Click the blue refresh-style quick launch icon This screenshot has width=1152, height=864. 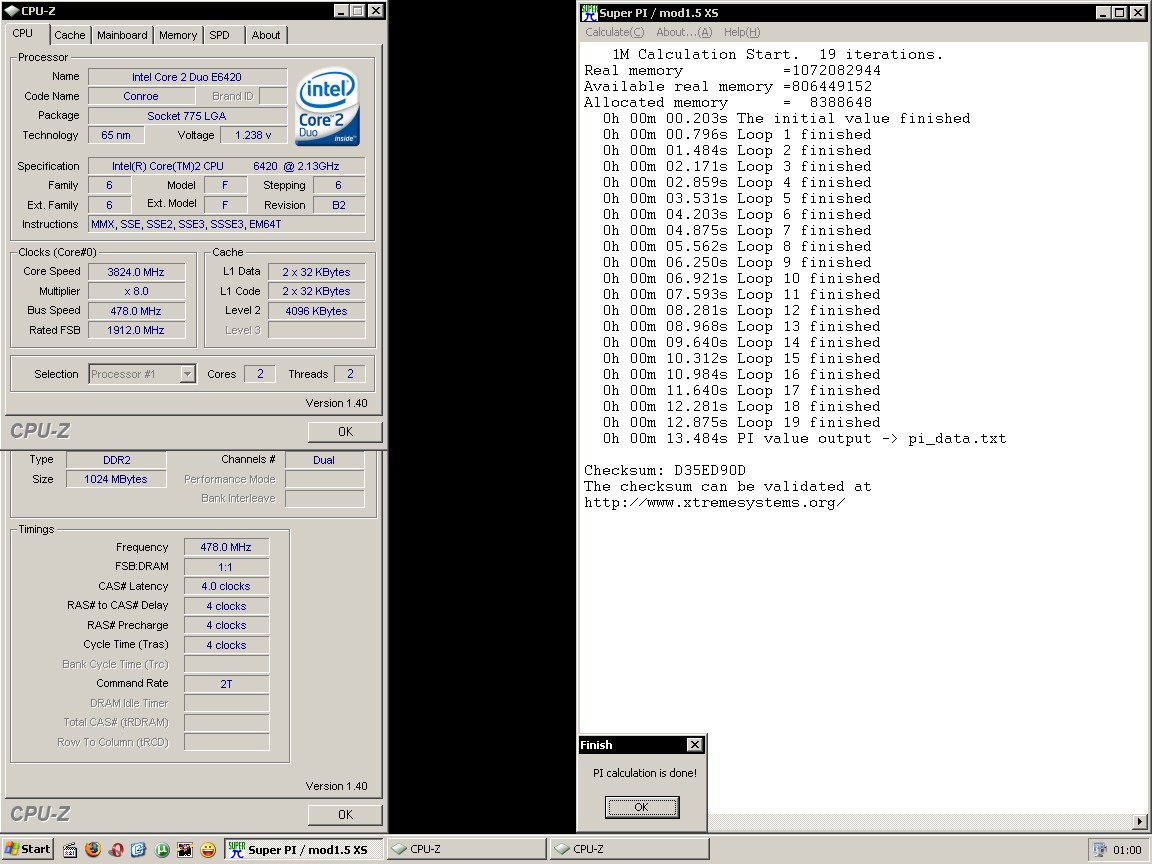[x=139, y=850]
